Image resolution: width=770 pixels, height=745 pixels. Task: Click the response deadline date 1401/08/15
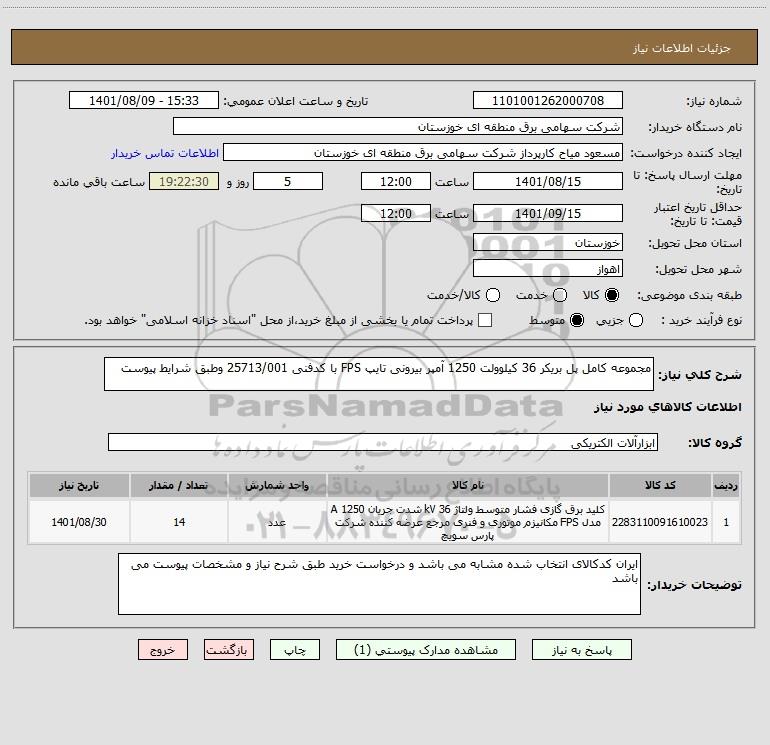click(548, 181)
